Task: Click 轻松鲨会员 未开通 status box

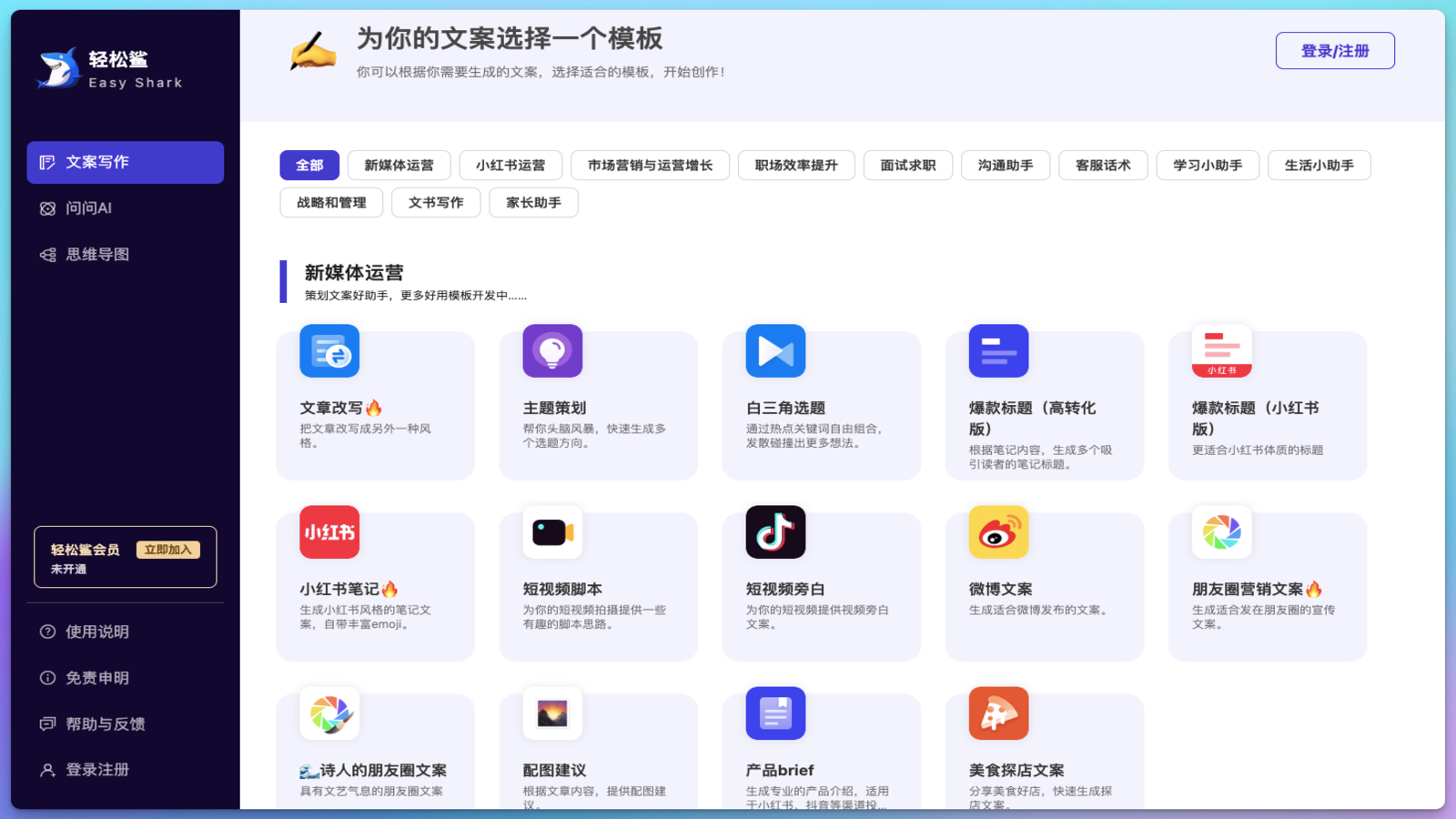Action: pos(126,557)
